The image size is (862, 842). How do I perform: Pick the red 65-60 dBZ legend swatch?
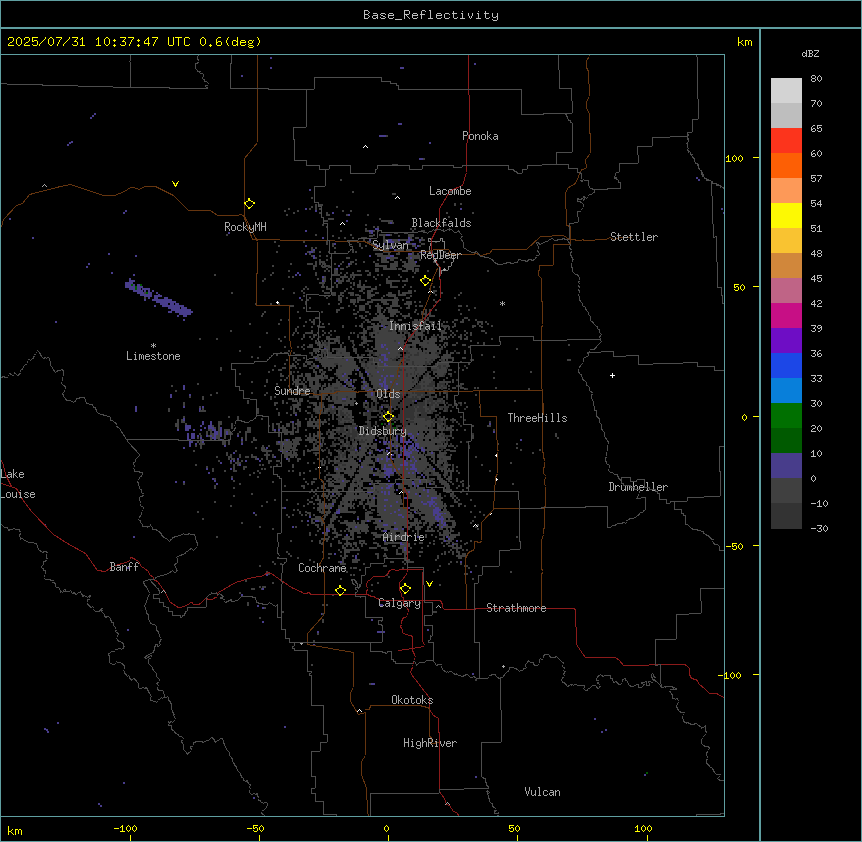click(786, 141)
